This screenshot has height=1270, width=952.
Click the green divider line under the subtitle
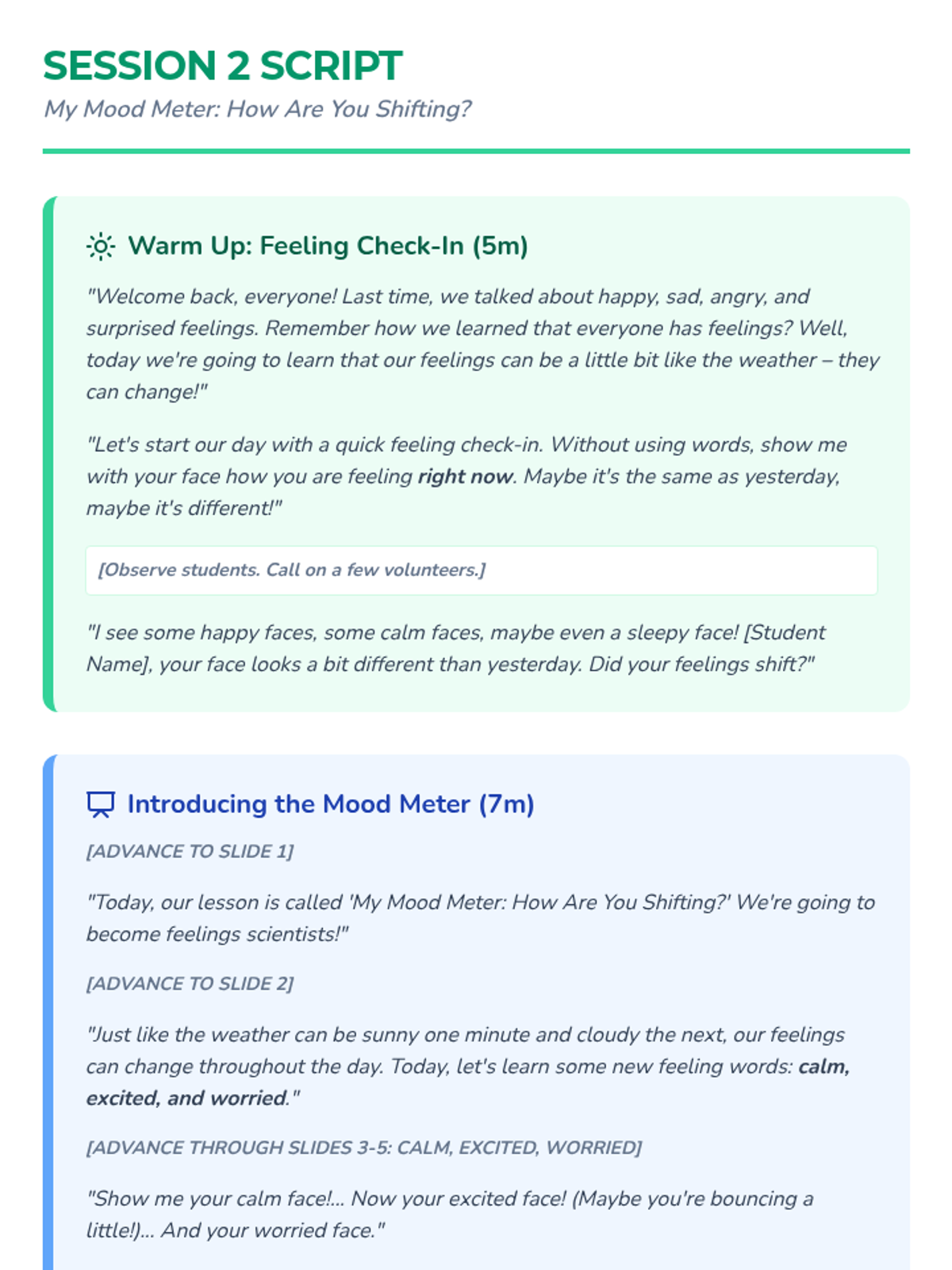pos(476,151)
